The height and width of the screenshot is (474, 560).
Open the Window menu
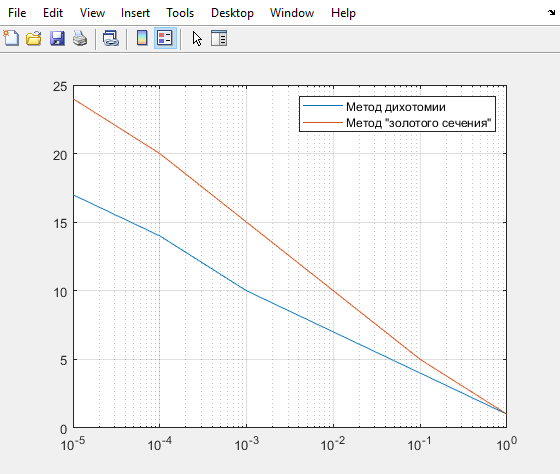coord(292,13)
